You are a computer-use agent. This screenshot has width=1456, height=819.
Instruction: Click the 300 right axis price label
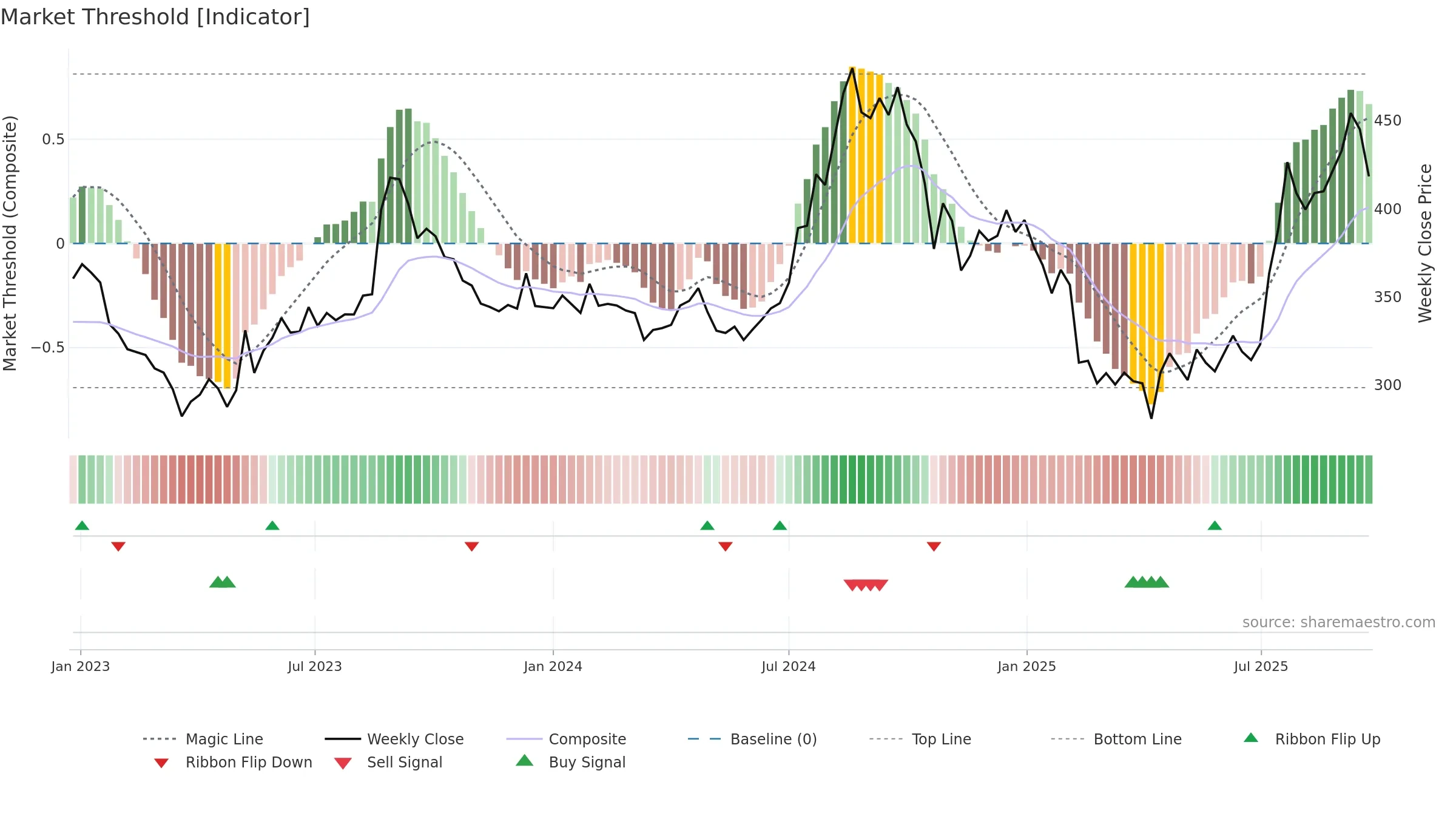pos(1387,385)
